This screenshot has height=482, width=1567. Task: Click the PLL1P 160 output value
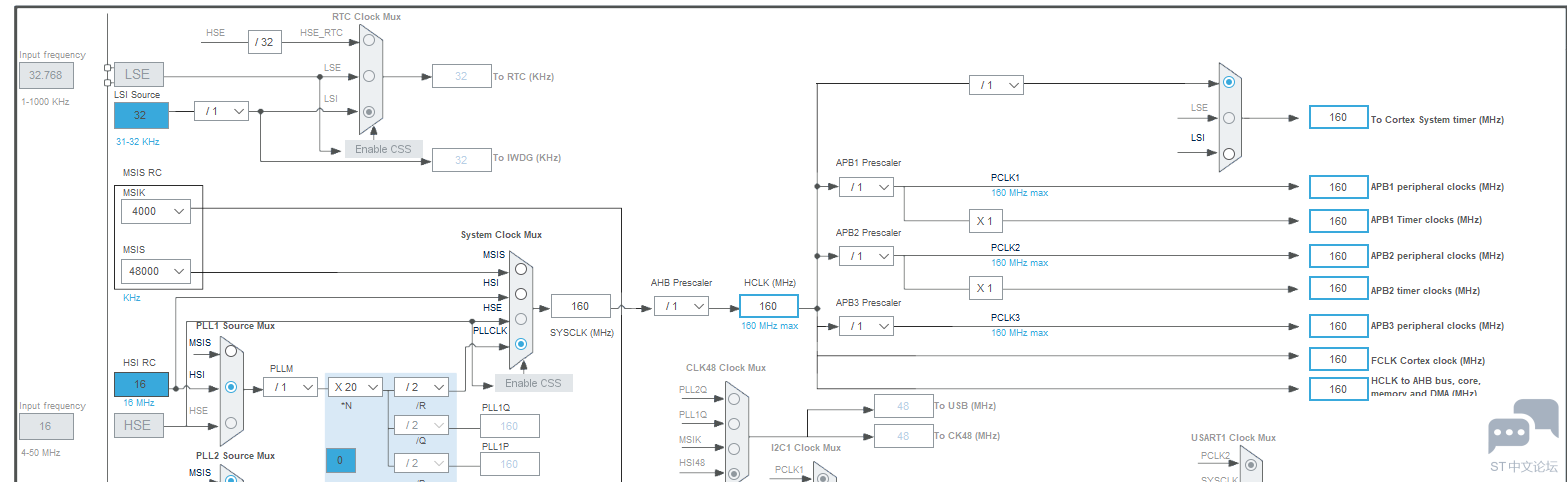(509, 464)
